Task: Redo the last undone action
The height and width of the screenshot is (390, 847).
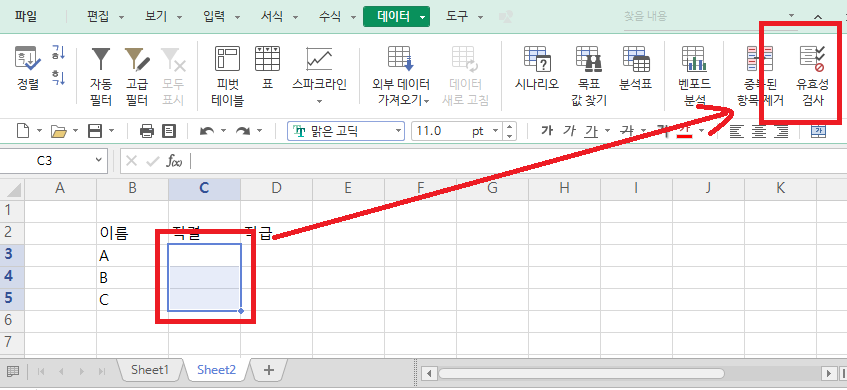Action: (x=243, y=131)
